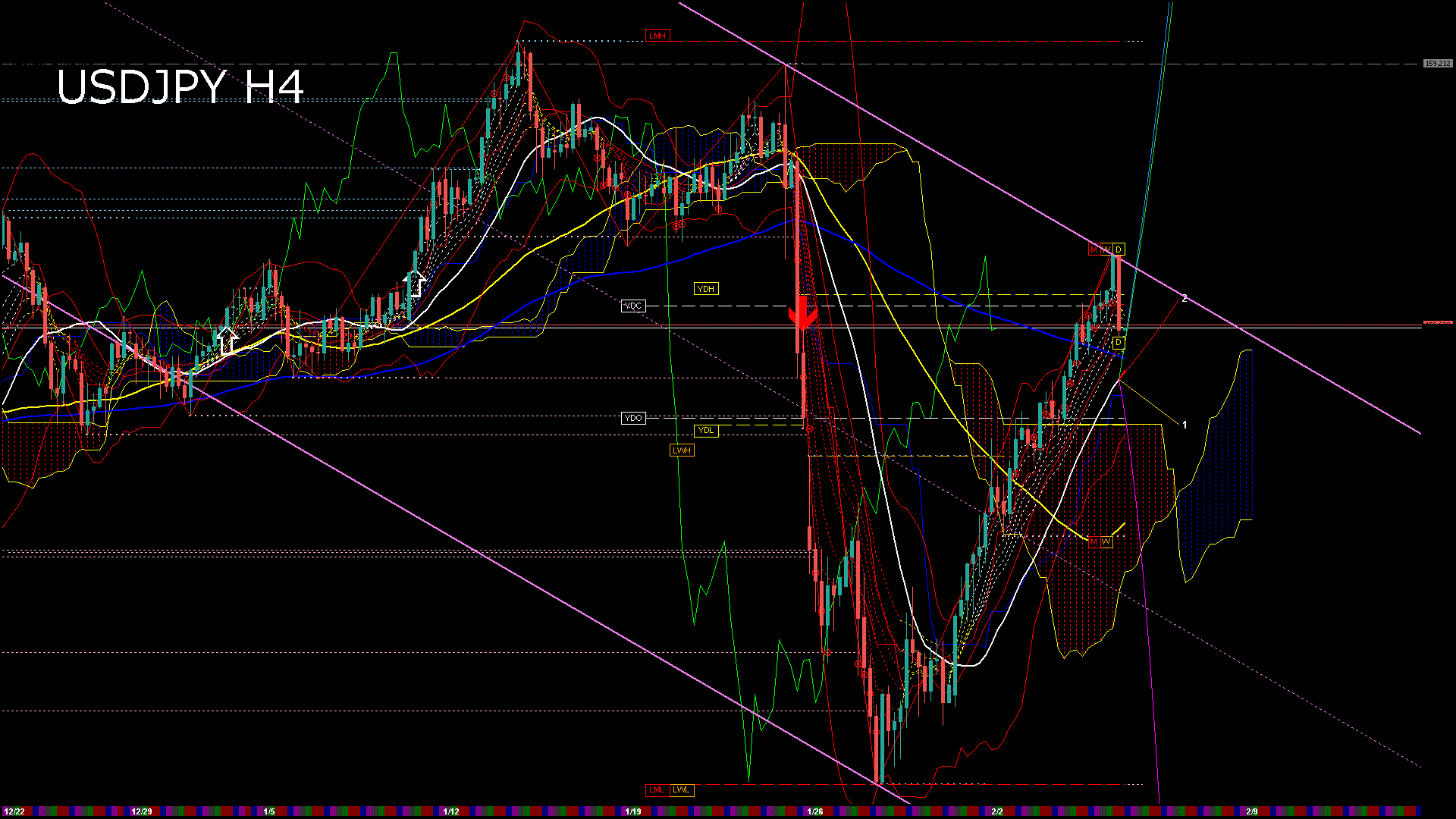Click the yellow D label atop latest candle
Image resolution: width=1456 pixels, height=819 pixels.
[1119, 249]
